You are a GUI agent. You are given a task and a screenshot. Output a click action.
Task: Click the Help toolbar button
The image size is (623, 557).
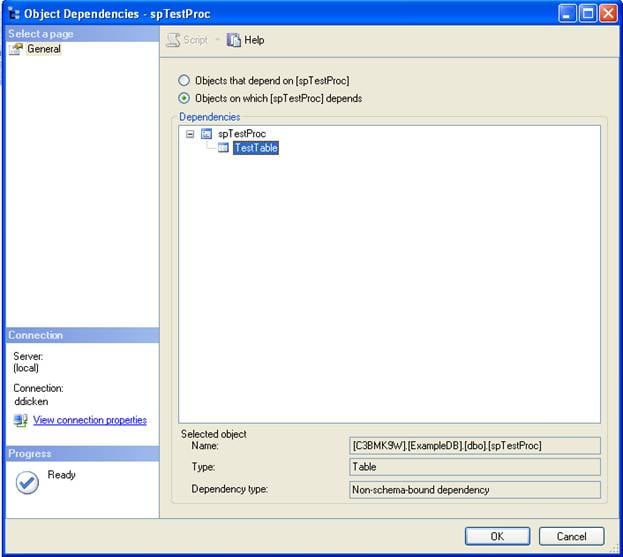(246, 40)
